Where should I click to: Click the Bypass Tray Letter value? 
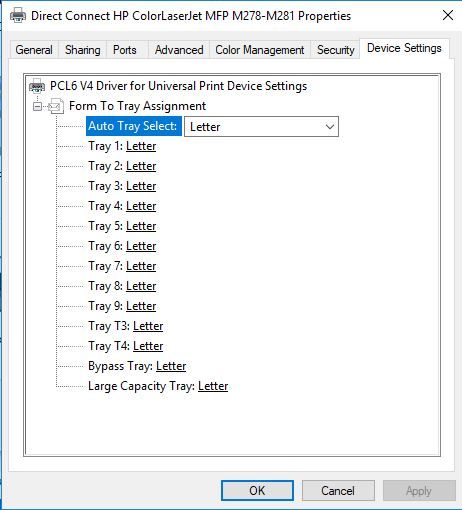click(x=171, y=366)
